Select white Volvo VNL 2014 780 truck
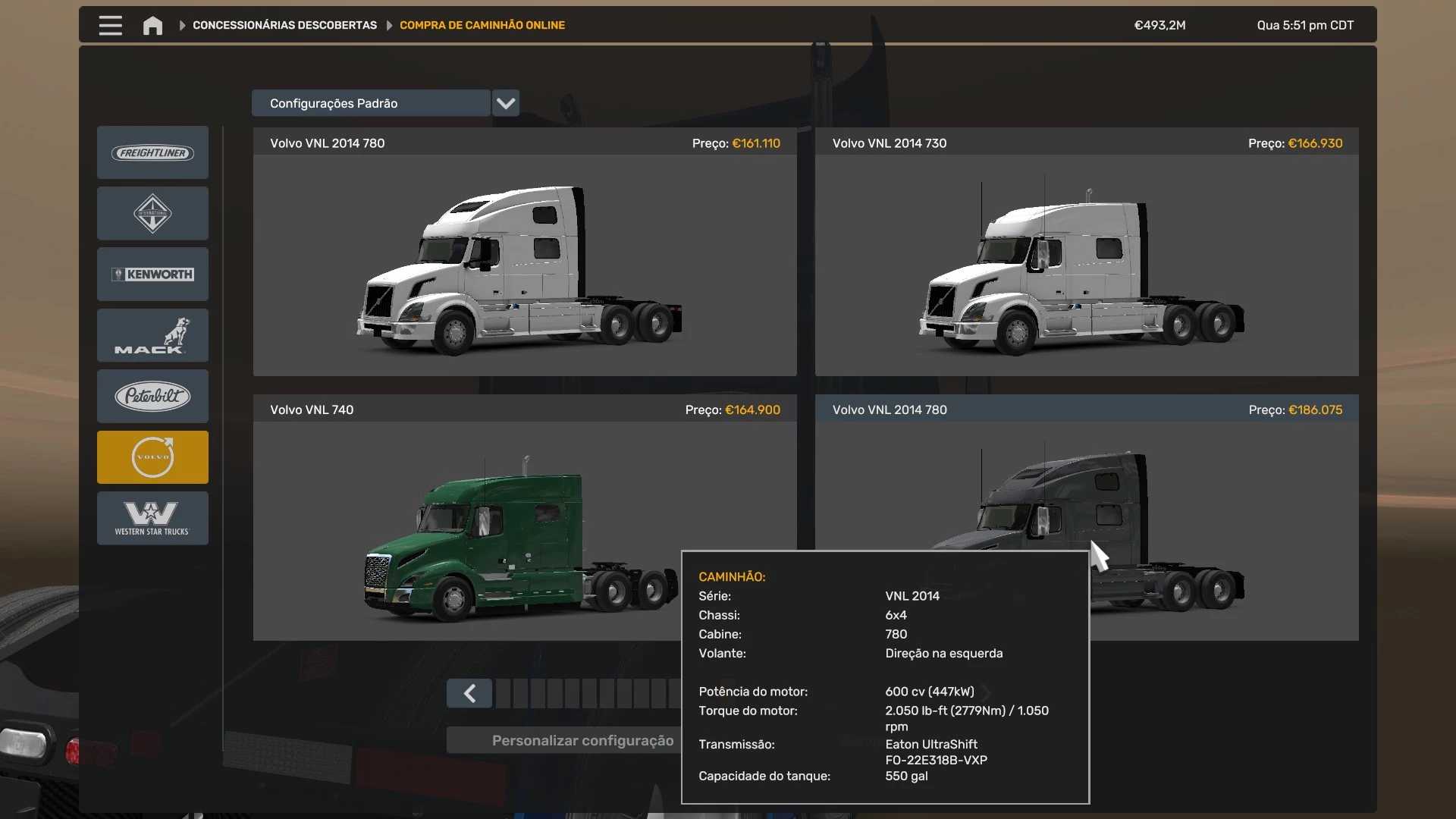 coord(524,265)
